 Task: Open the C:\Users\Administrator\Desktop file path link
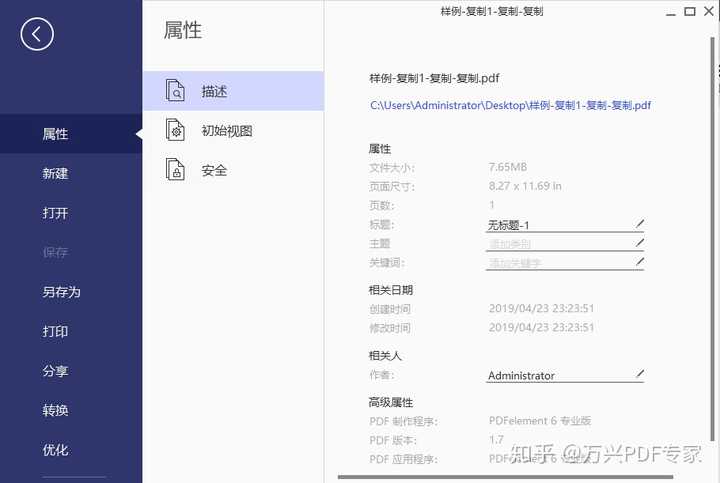click(510, 105)
